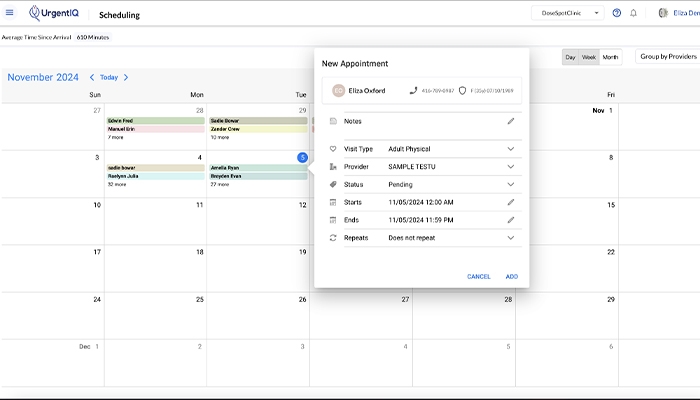Open the help question-mark icon
Screen dimensions: 700x400
pyautogui.click(x=617, y=13)
